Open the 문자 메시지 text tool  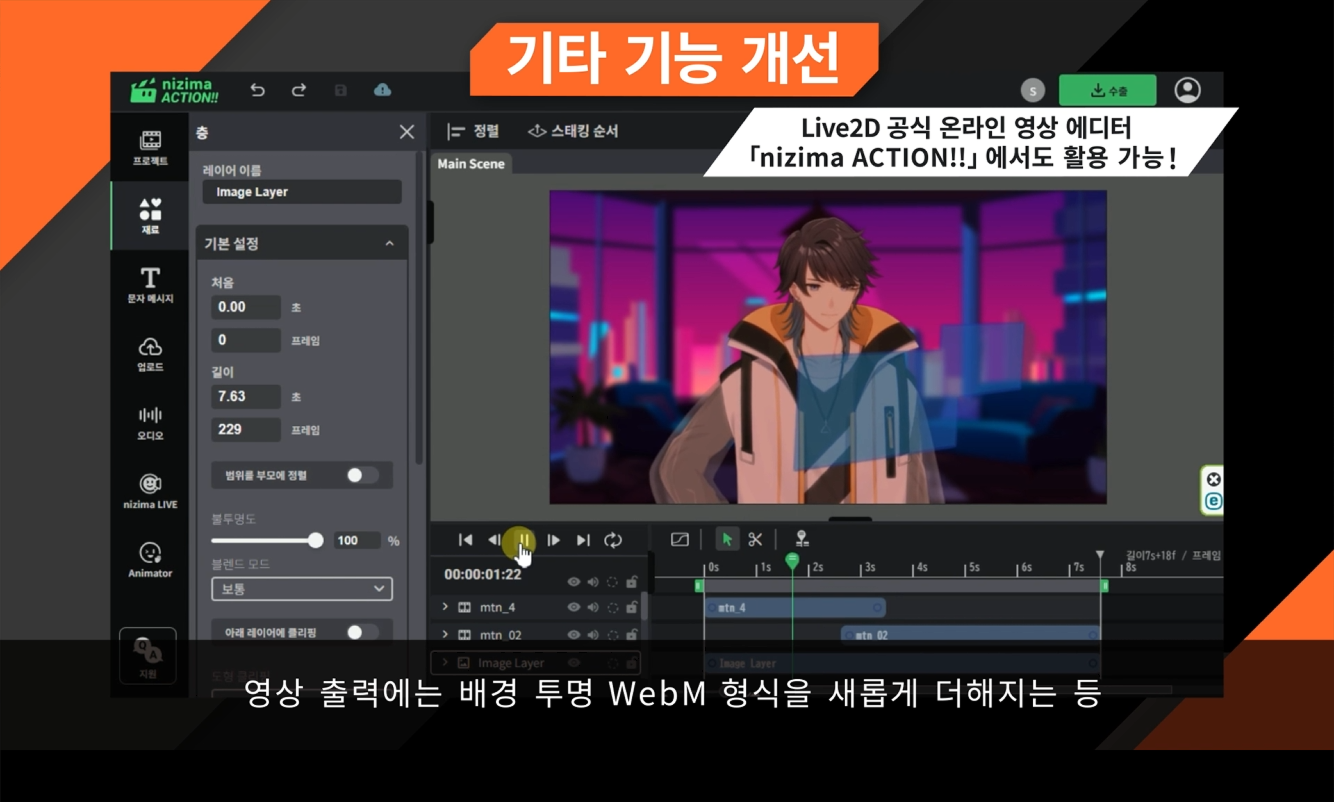pyautogui.click(x=150, y=284)
